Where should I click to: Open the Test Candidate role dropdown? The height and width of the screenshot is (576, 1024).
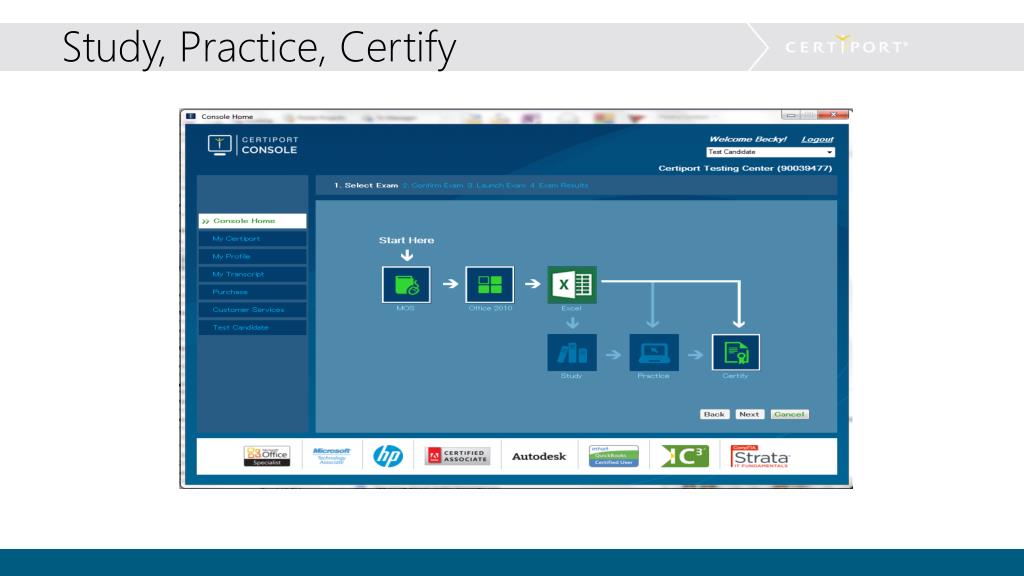(x=771, y=152)
